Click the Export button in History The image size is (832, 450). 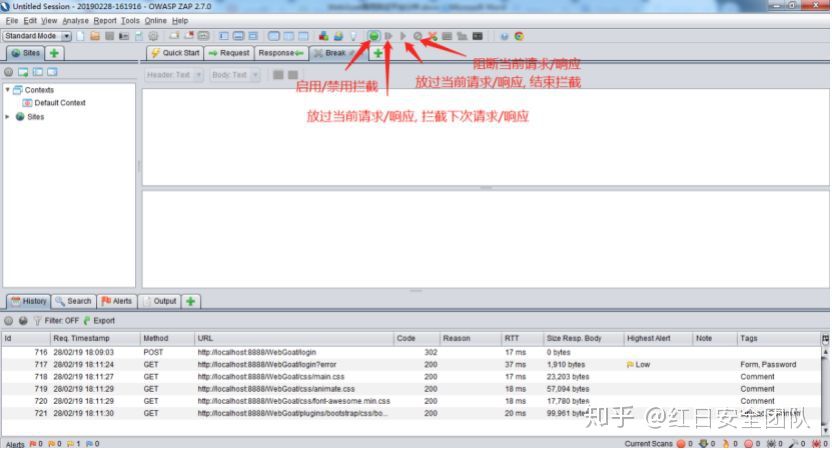click(99, 321)
